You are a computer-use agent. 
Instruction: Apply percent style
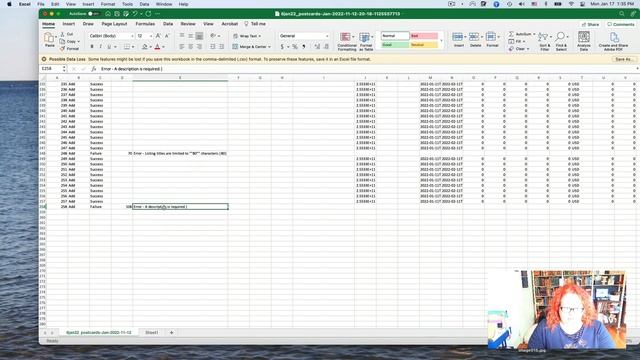295,47
